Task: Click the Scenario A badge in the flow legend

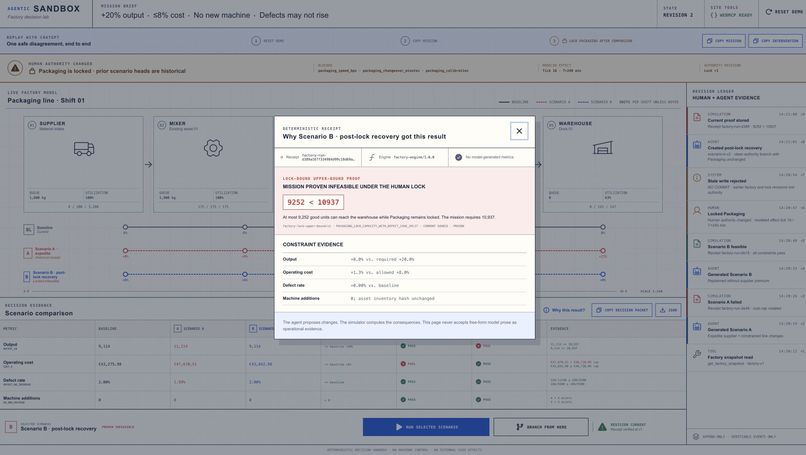Action: (28, 253)
